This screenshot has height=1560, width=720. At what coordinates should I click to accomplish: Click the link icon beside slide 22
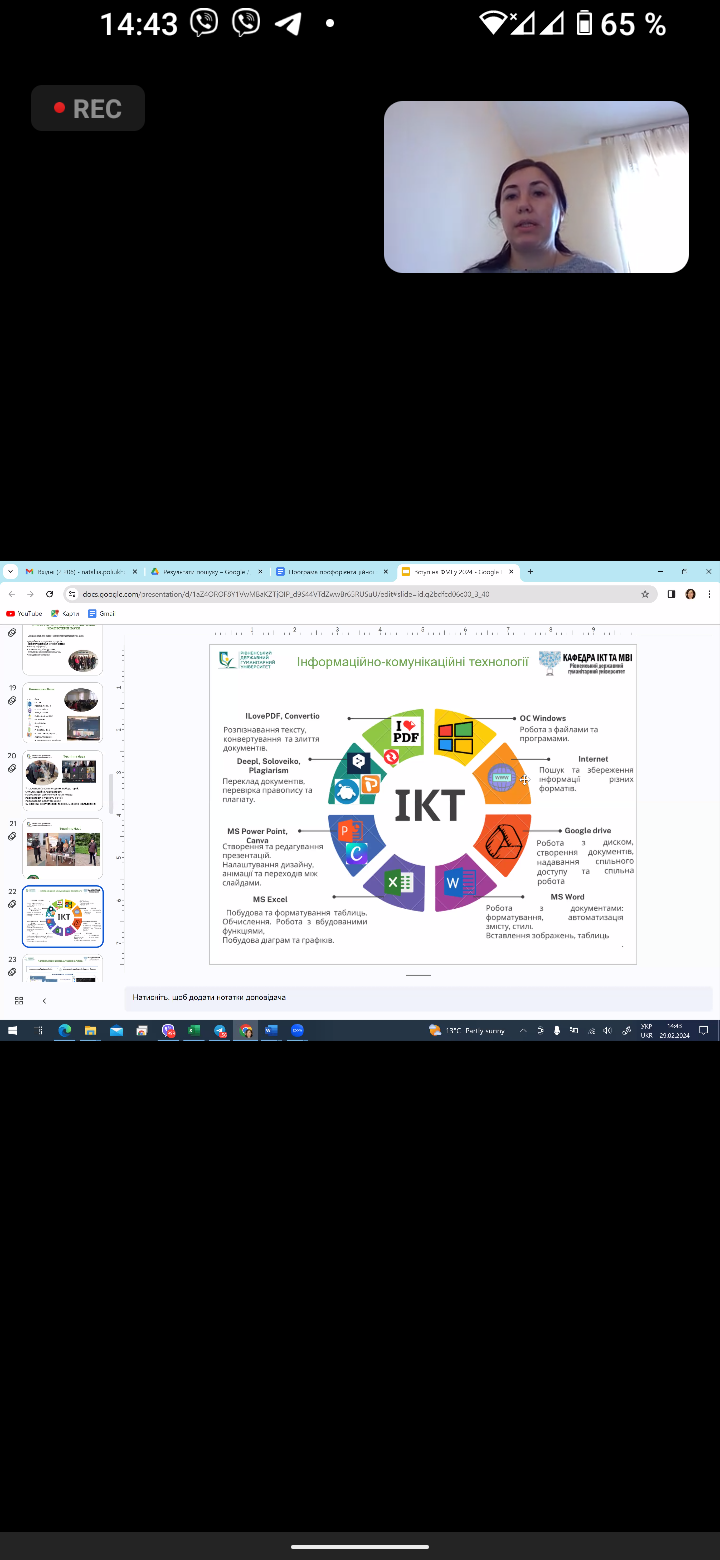pyautogui.click(x=12, y=905)
